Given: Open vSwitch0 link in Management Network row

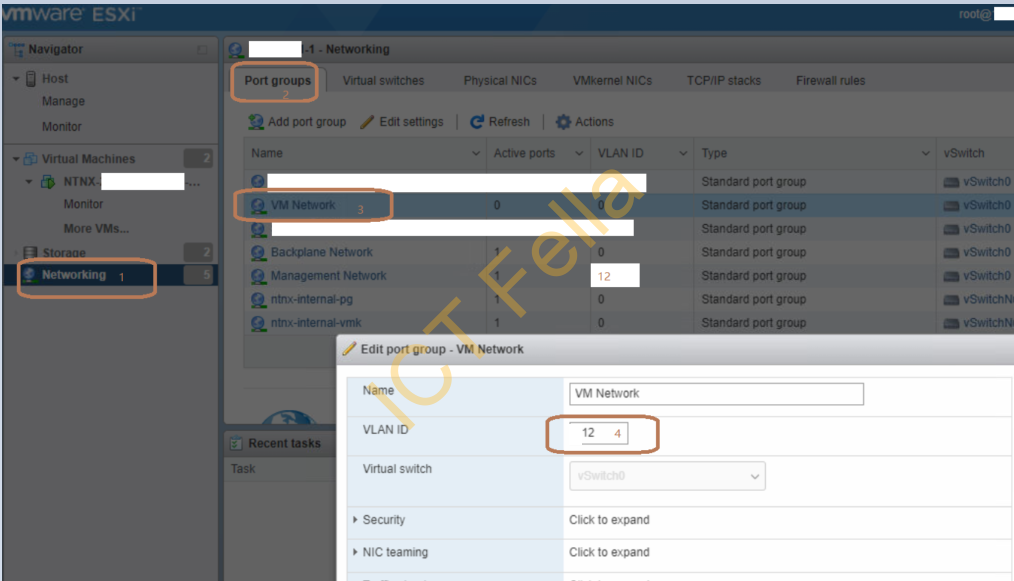Looking at the screenshot, I should pyautogui.click(x=987, y=276).
